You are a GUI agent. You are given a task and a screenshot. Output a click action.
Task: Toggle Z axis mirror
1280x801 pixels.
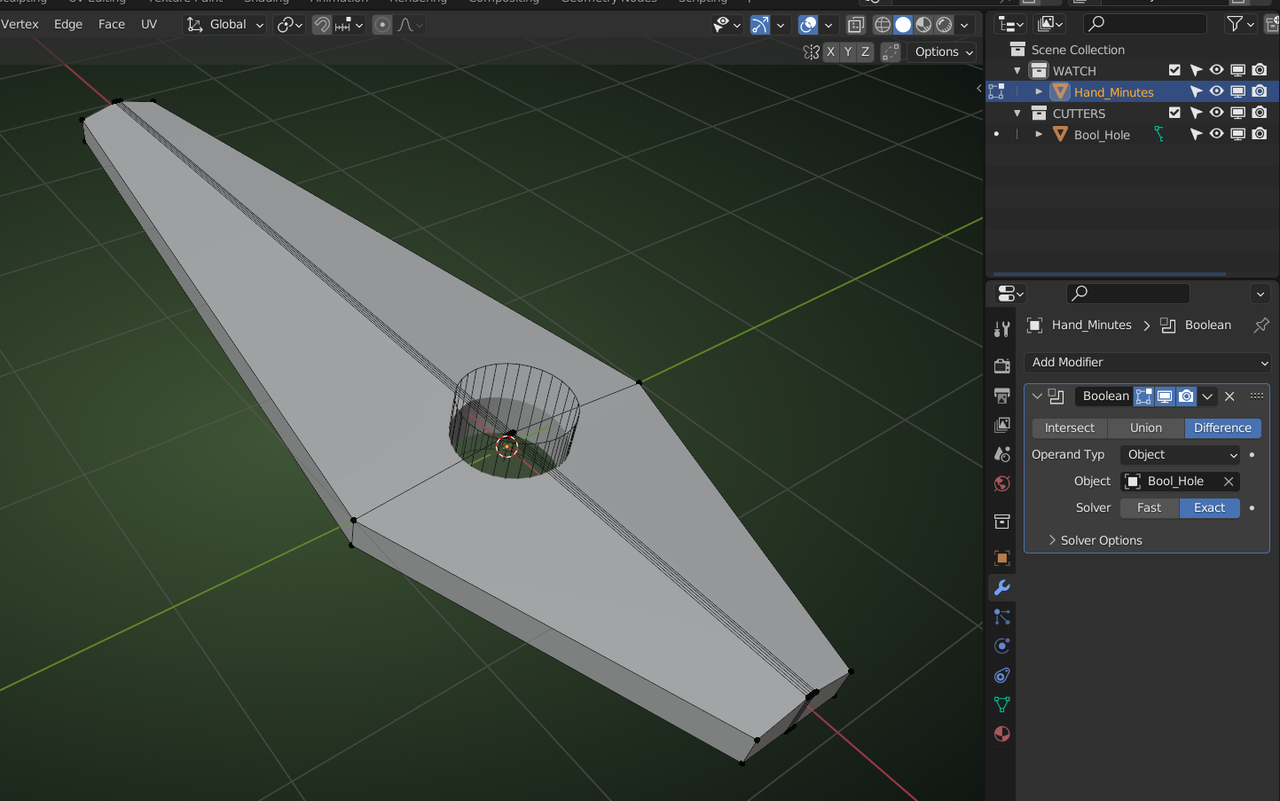click(865, 52)
